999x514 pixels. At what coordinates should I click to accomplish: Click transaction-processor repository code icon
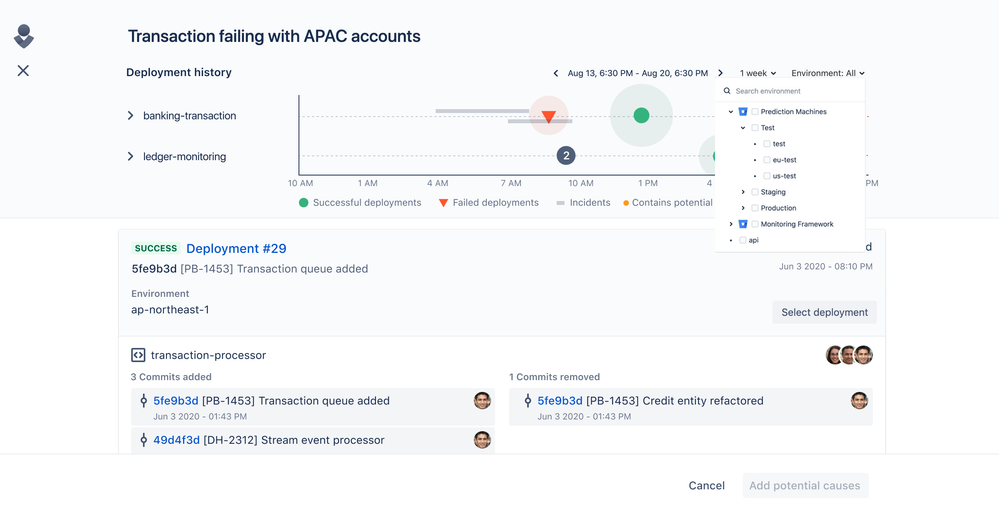pos(138,355)
